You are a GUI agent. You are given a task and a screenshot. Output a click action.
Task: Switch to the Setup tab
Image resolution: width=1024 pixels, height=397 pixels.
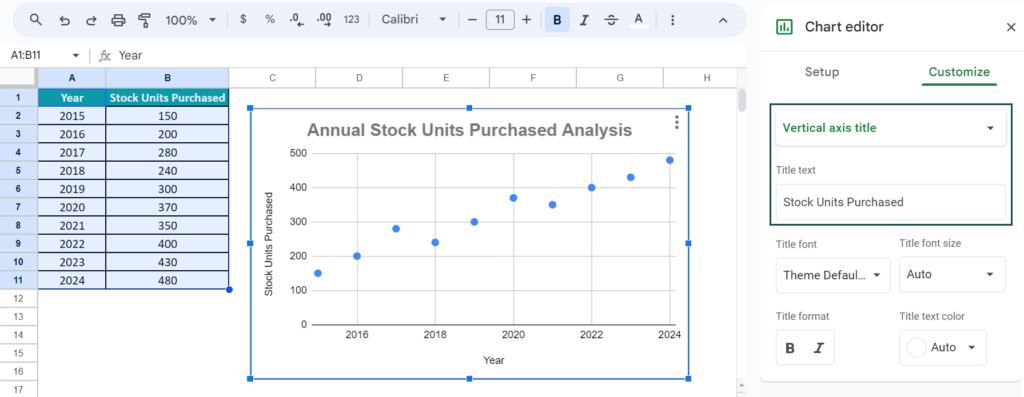(822, 72)
